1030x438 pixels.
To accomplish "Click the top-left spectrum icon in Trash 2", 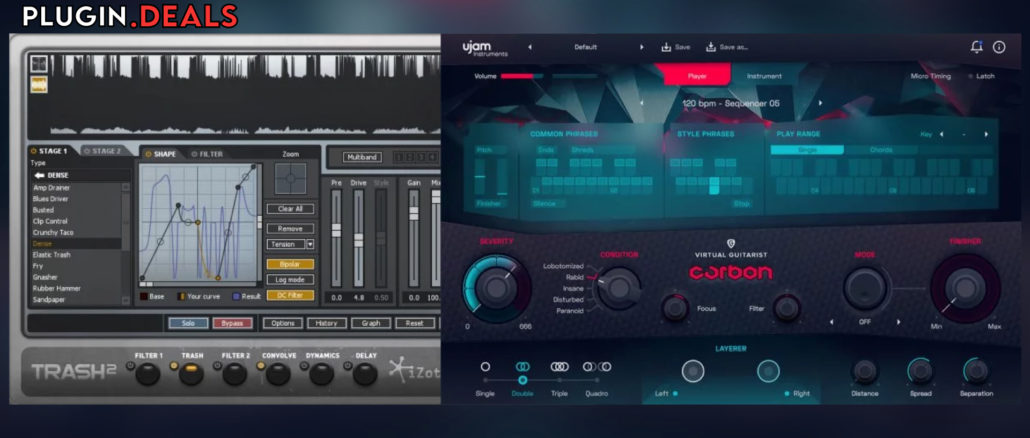I will pos(39,64).
